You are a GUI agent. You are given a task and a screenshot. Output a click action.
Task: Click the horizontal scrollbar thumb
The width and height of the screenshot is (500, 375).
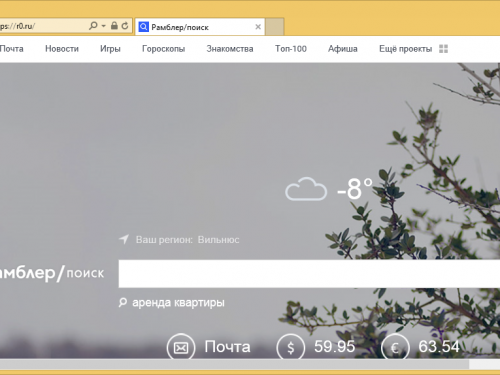click(x=234, y=364)
